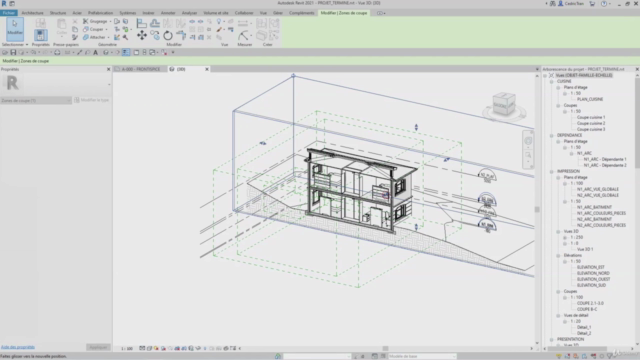The height and width of the screenshot is (360, 640).
Task: Click the steering wheel navigation icon
Action: 528,141
